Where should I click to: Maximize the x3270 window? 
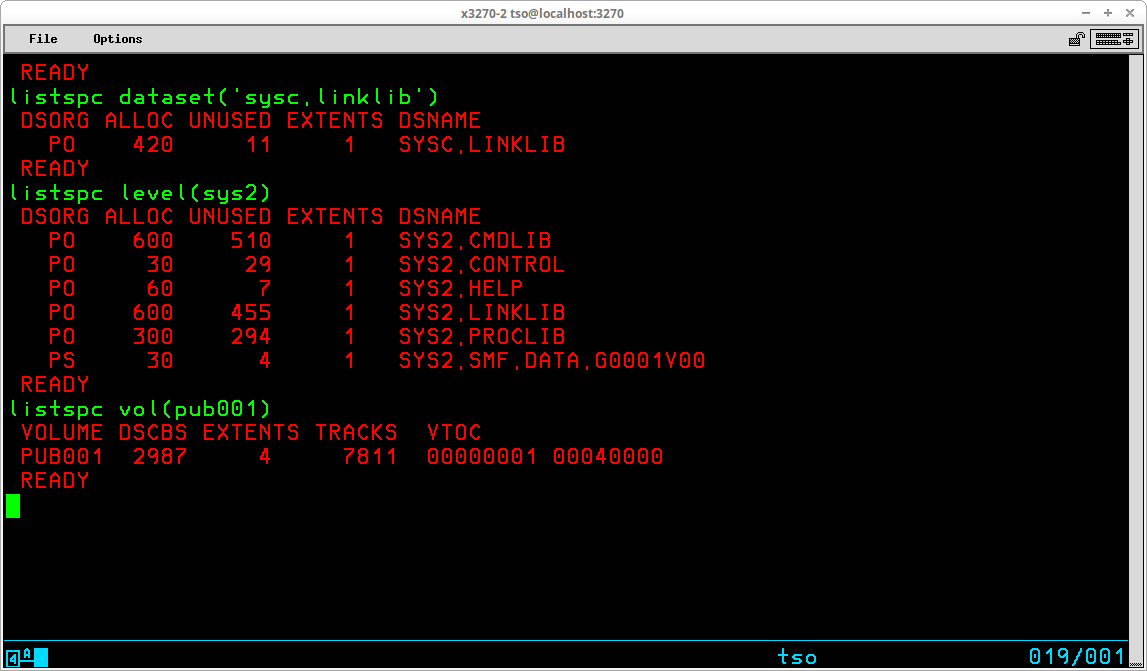(x=1108, y=13)
